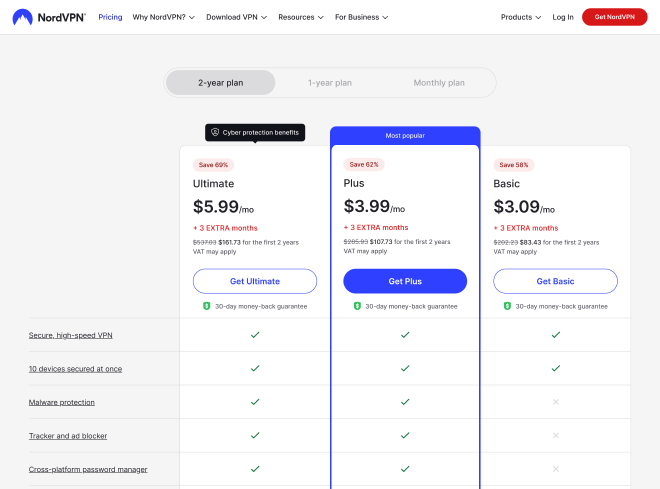Click the Most popular banner above Plus
Image resolution: width=660 pixels, height=489 pixels.
(x=405, y=136)
